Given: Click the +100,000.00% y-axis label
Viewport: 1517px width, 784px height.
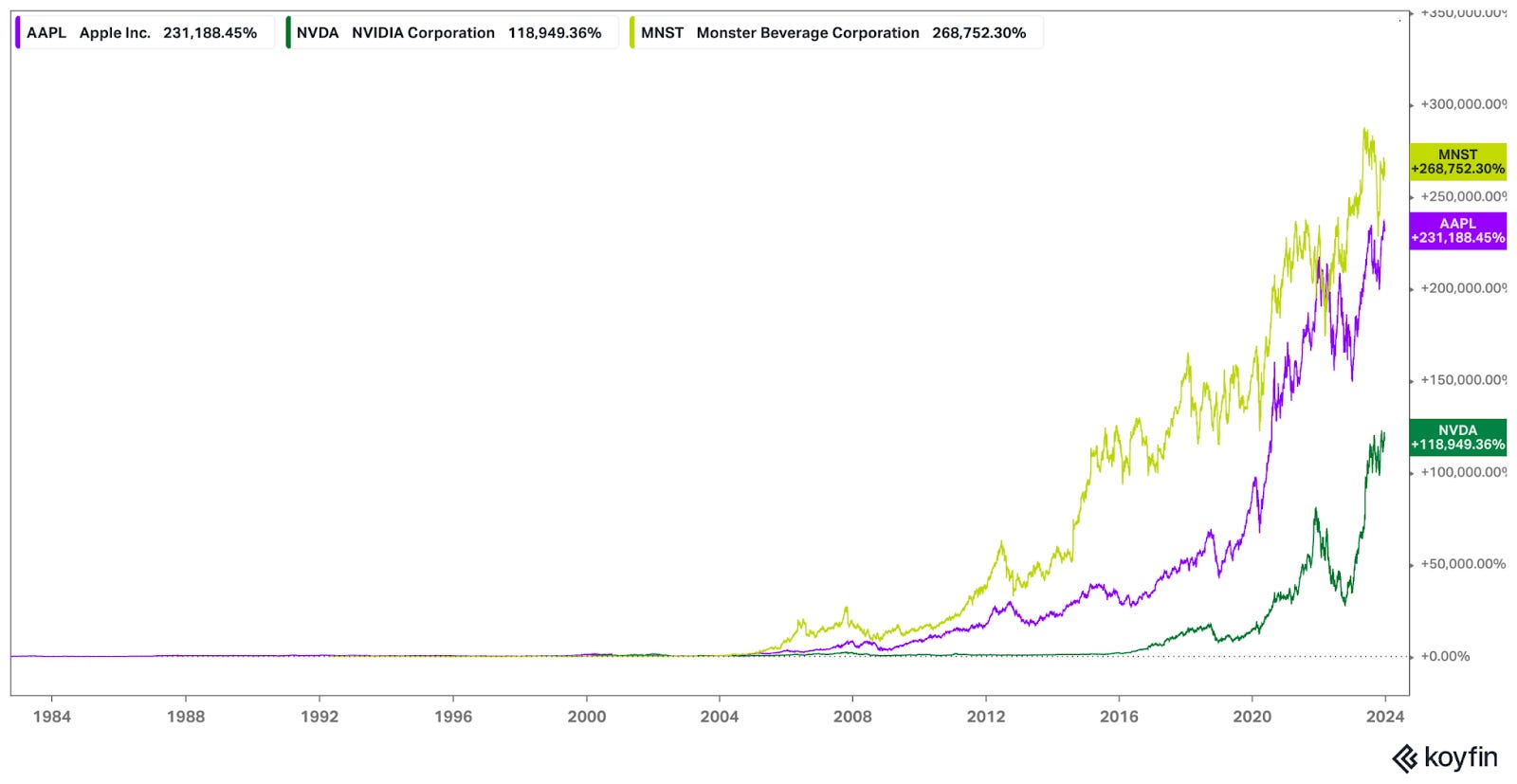Looking at the screenshot, I should (1463, 472).
